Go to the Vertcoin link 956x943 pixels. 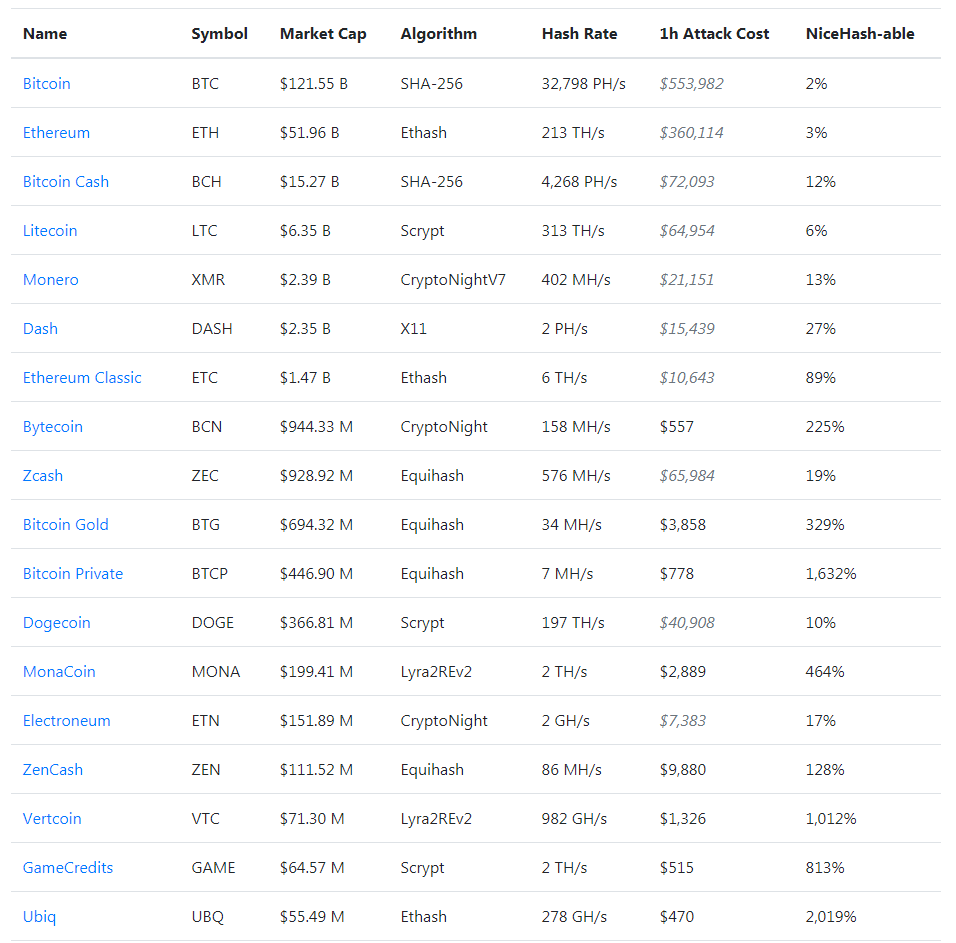click(52, 819)
